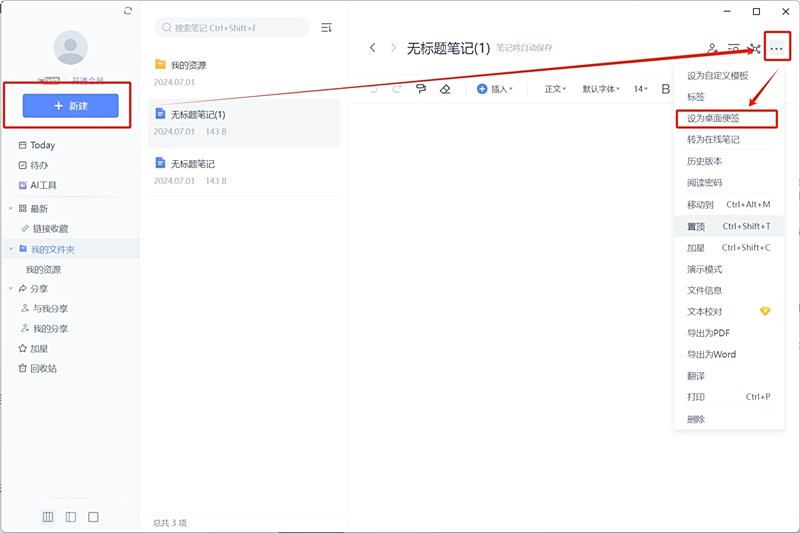Screen dimensions: 800x533
Task: Open AI工具 in the sidebar
Action: pos(37,185)
